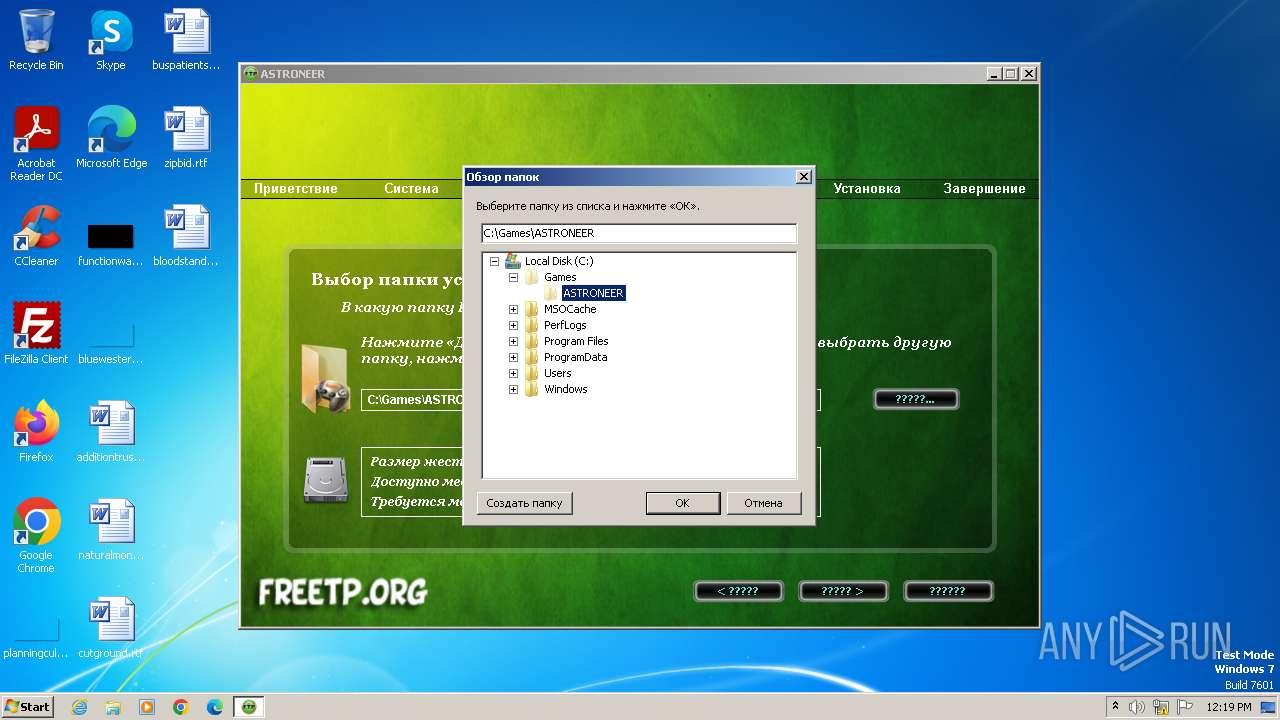This screenshot has height=720, width=1280.
Task: Select the cutground.rtf file icon
Action: pyautogui.click(x=110, y=628)
